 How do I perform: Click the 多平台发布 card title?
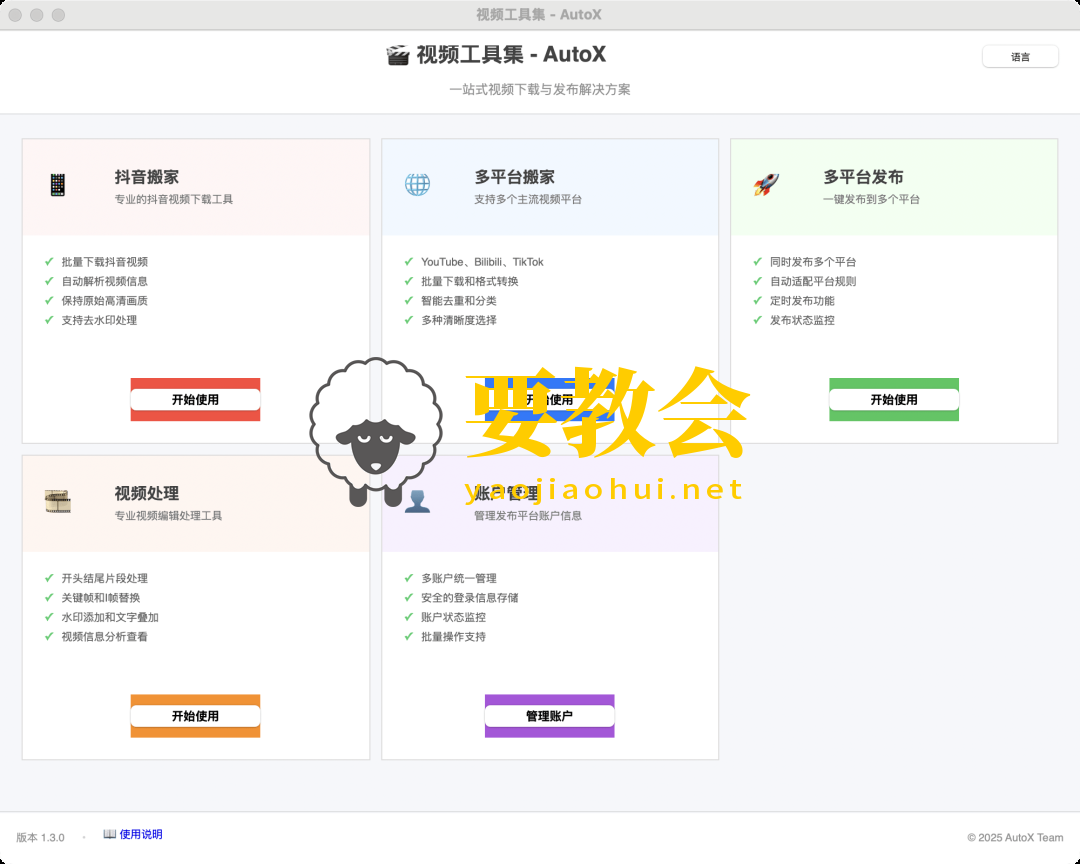point(863,177)
